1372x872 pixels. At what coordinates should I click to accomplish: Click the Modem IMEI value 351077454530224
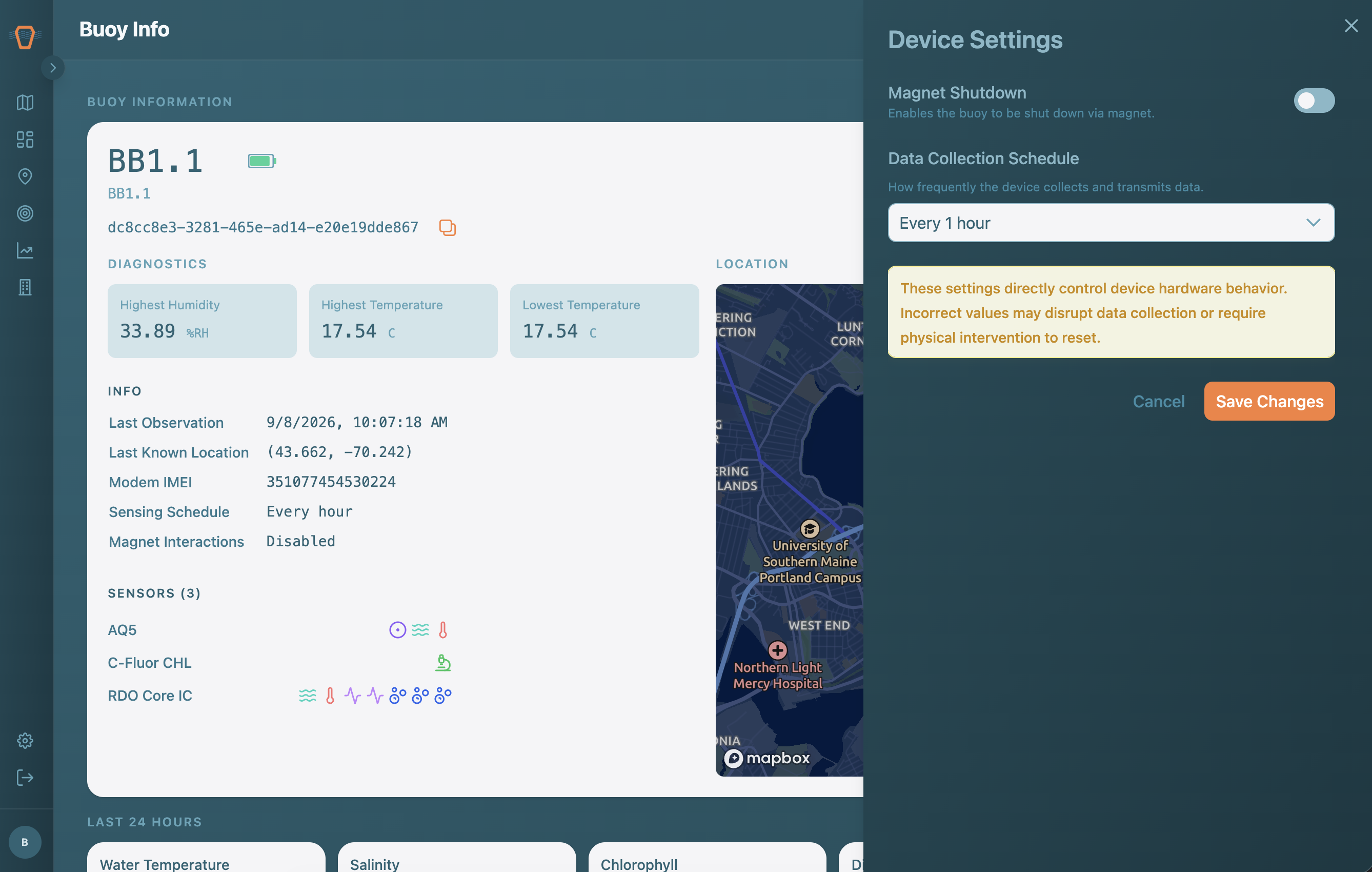(331, 482)
